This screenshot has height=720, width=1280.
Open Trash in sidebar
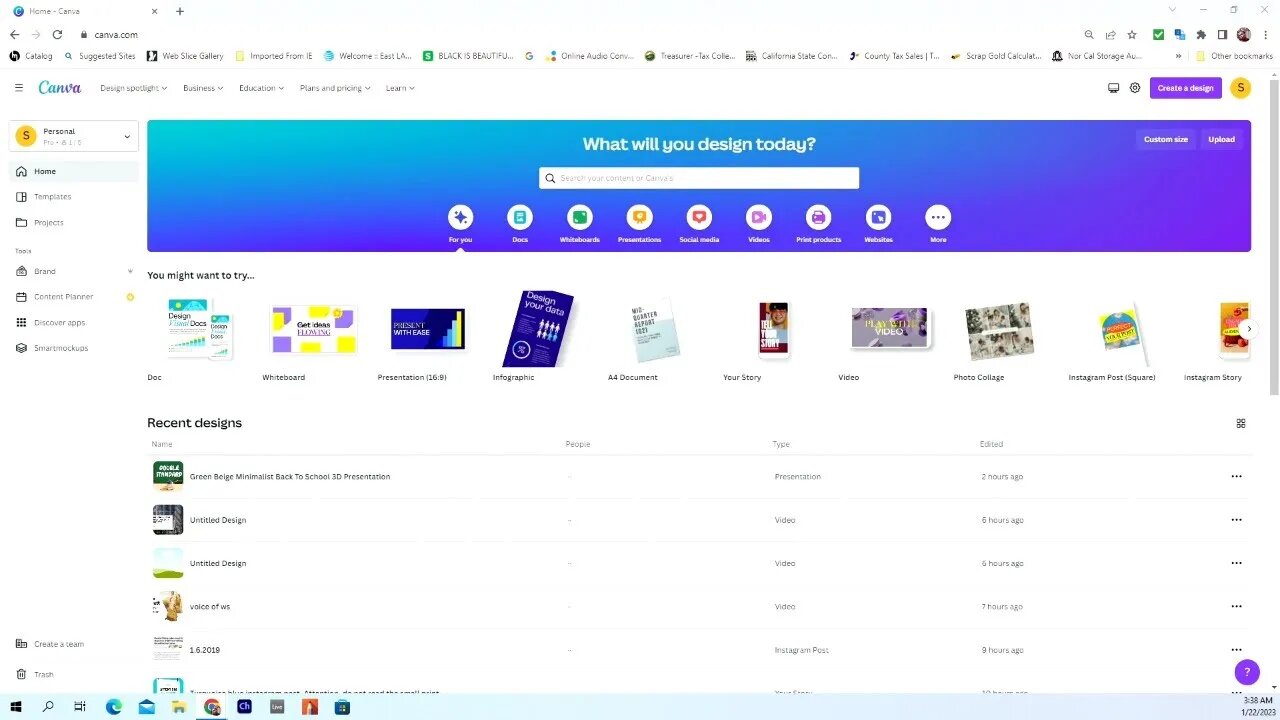pyautogui.click(x=36, y=674)
